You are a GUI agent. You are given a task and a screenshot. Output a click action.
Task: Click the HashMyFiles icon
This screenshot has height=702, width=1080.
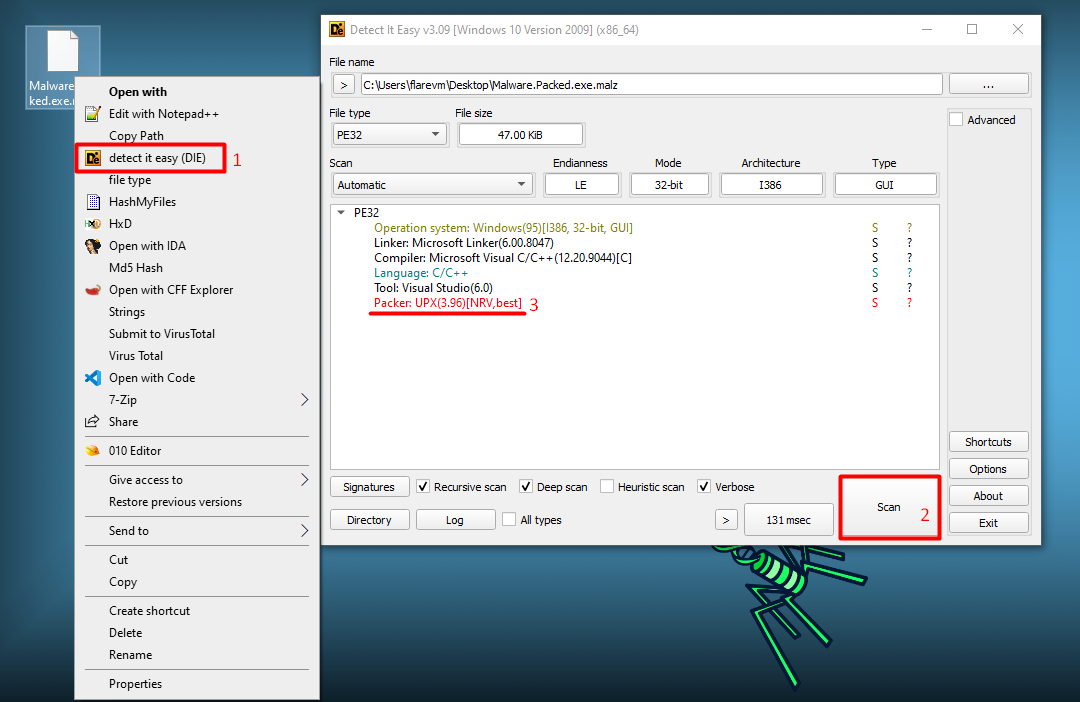[93, 202]
